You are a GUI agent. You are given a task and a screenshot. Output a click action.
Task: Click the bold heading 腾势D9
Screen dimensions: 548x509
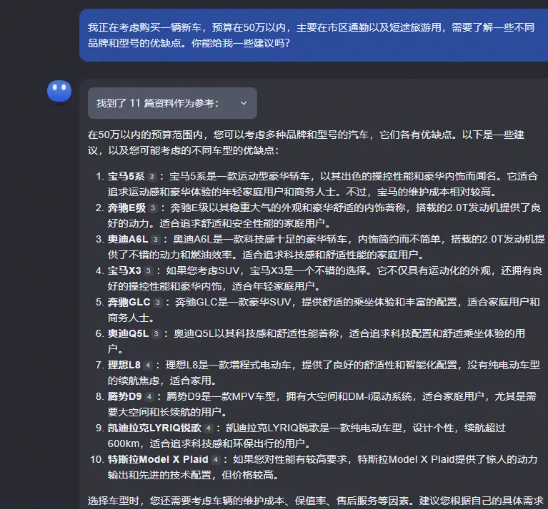125,397
